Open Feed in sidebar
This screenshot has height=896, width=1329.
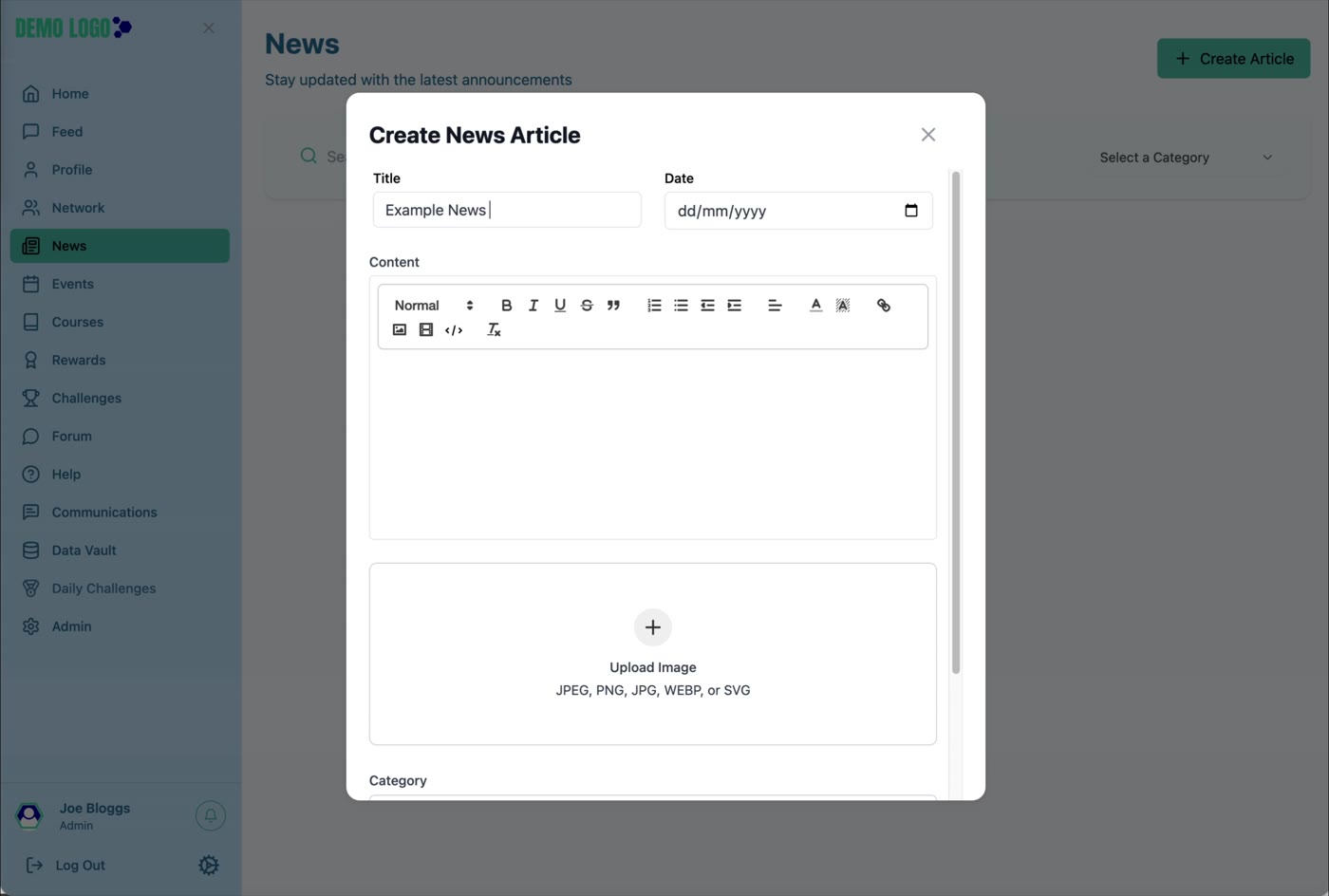pyautogui.click(x=120, y=132)
